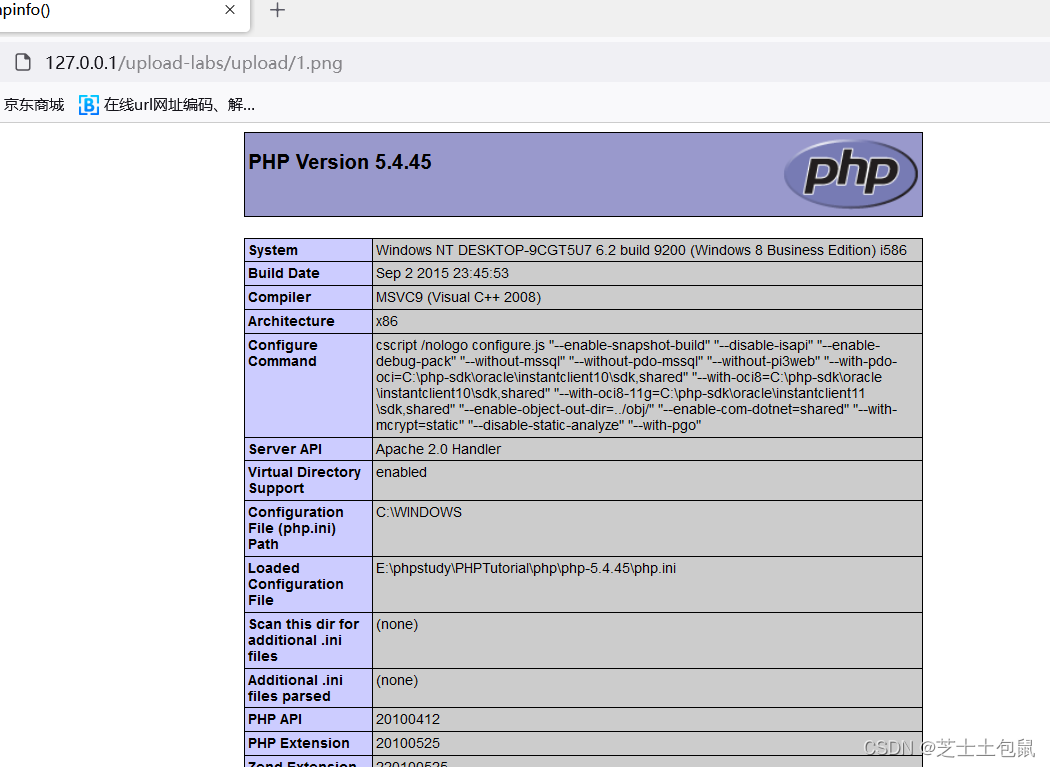Select (none) value of Additional .ini row
Image resolution: width=1050 pixels, height=767 pixels.
coord(396,681)
